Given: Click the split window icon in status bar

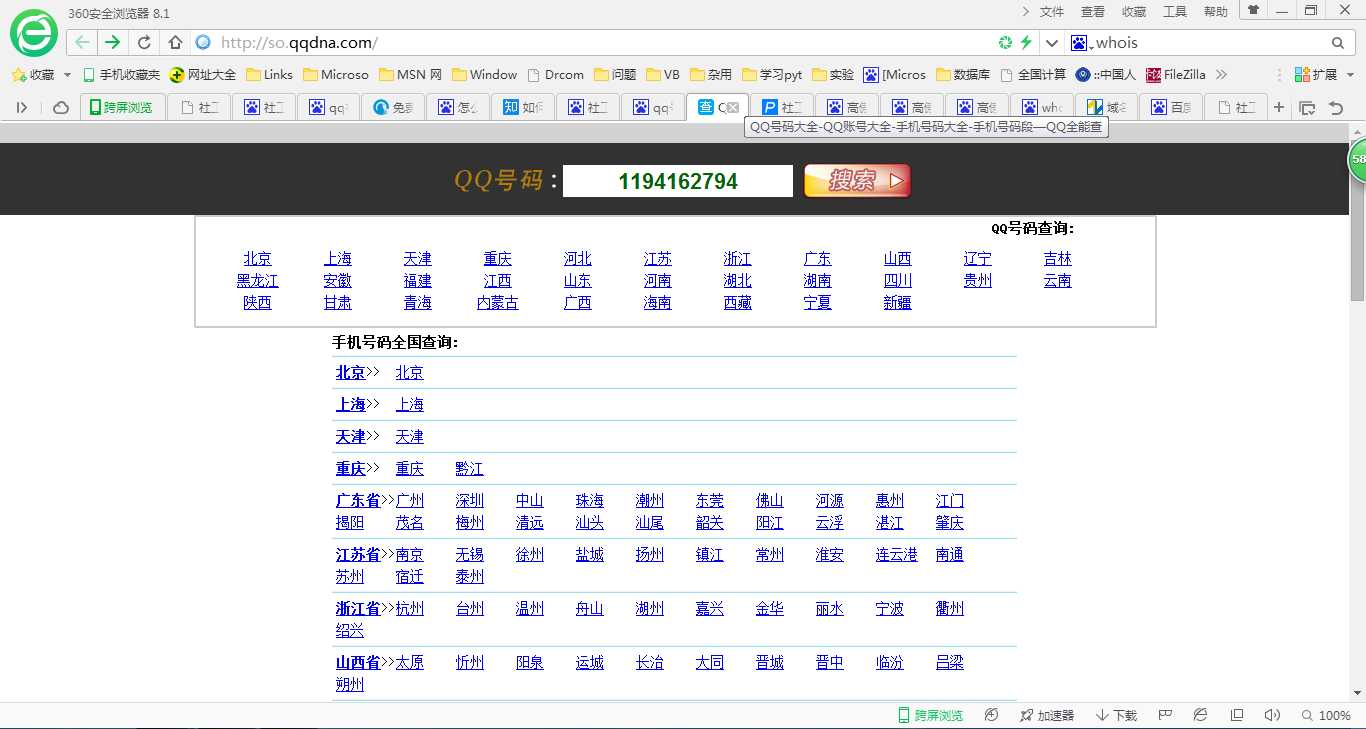Looking at the screenshot, I should click(x=1237, y=715).
